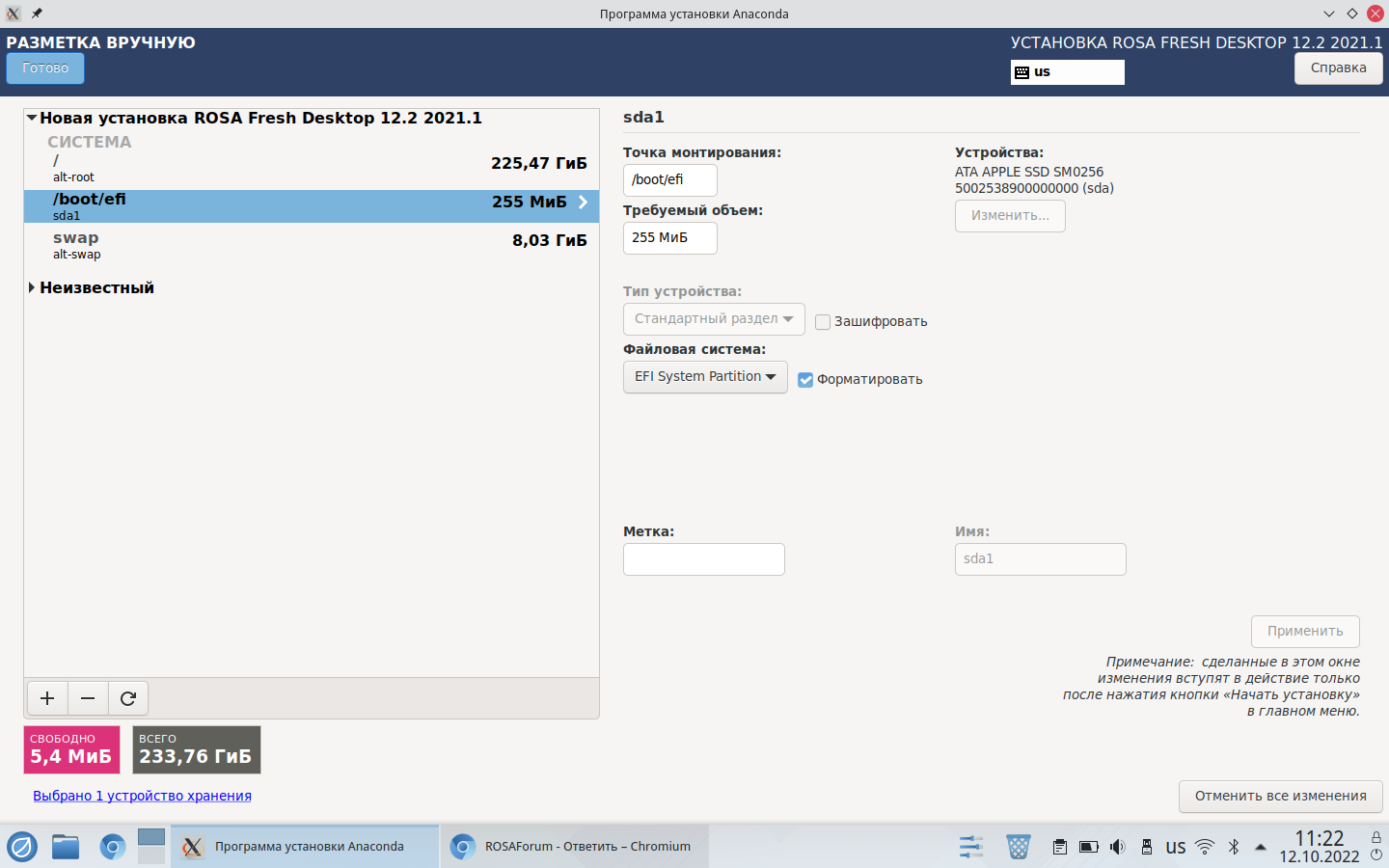Click the Готово button
The height and width of the screenshot is (868, 1389).
coord(45,68)
